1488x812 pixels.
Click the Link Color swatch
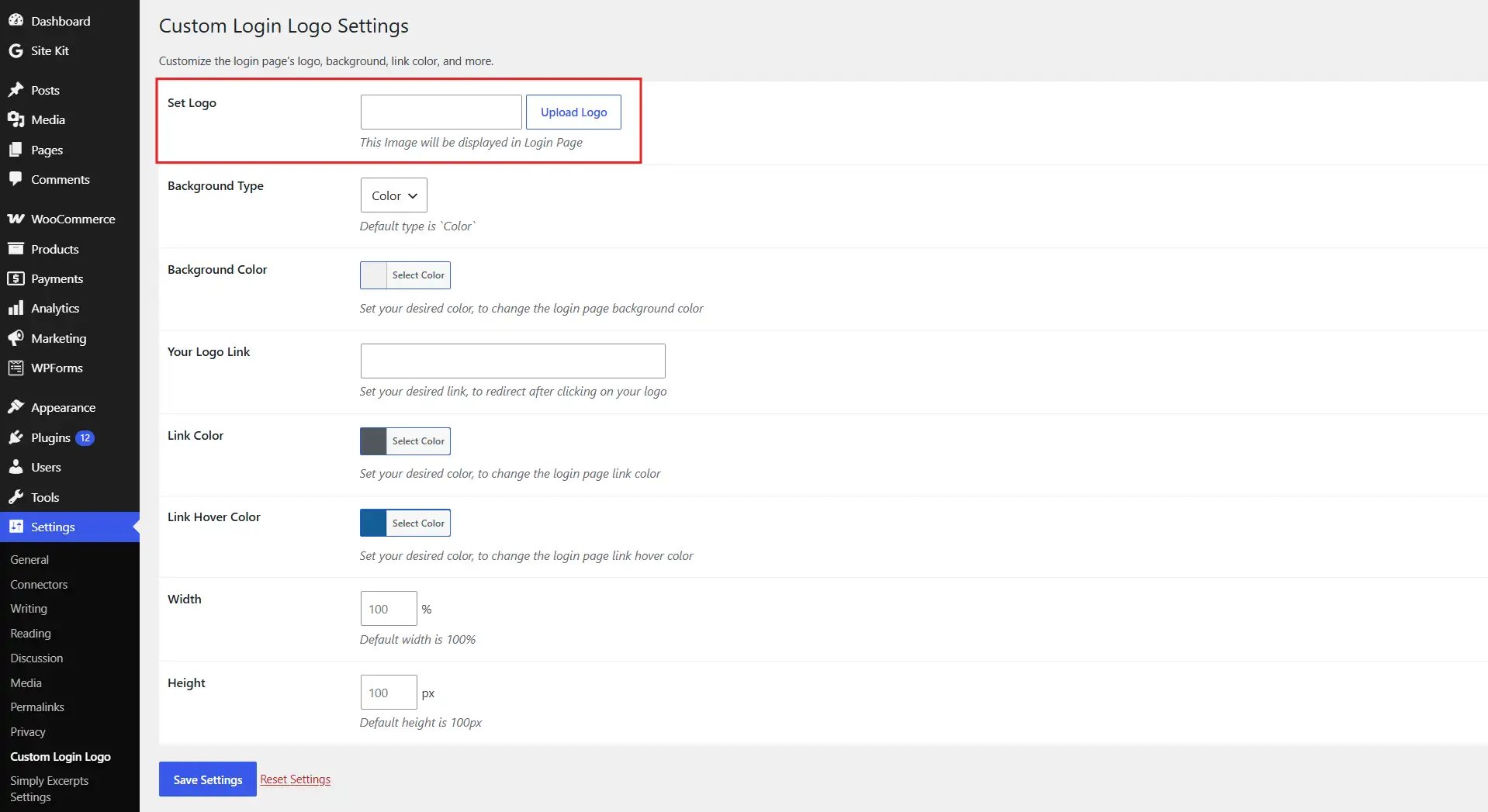pyautogui.click(x=373, y=441)
